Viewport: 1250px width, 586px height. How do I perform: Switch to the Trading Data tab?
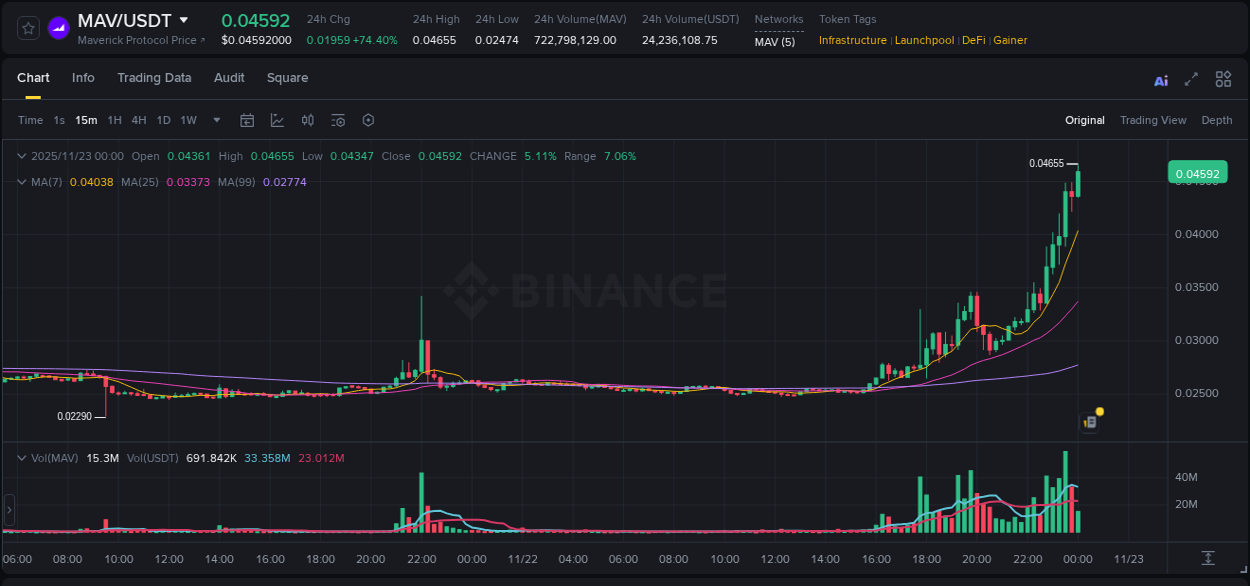[x=154, y=78]
